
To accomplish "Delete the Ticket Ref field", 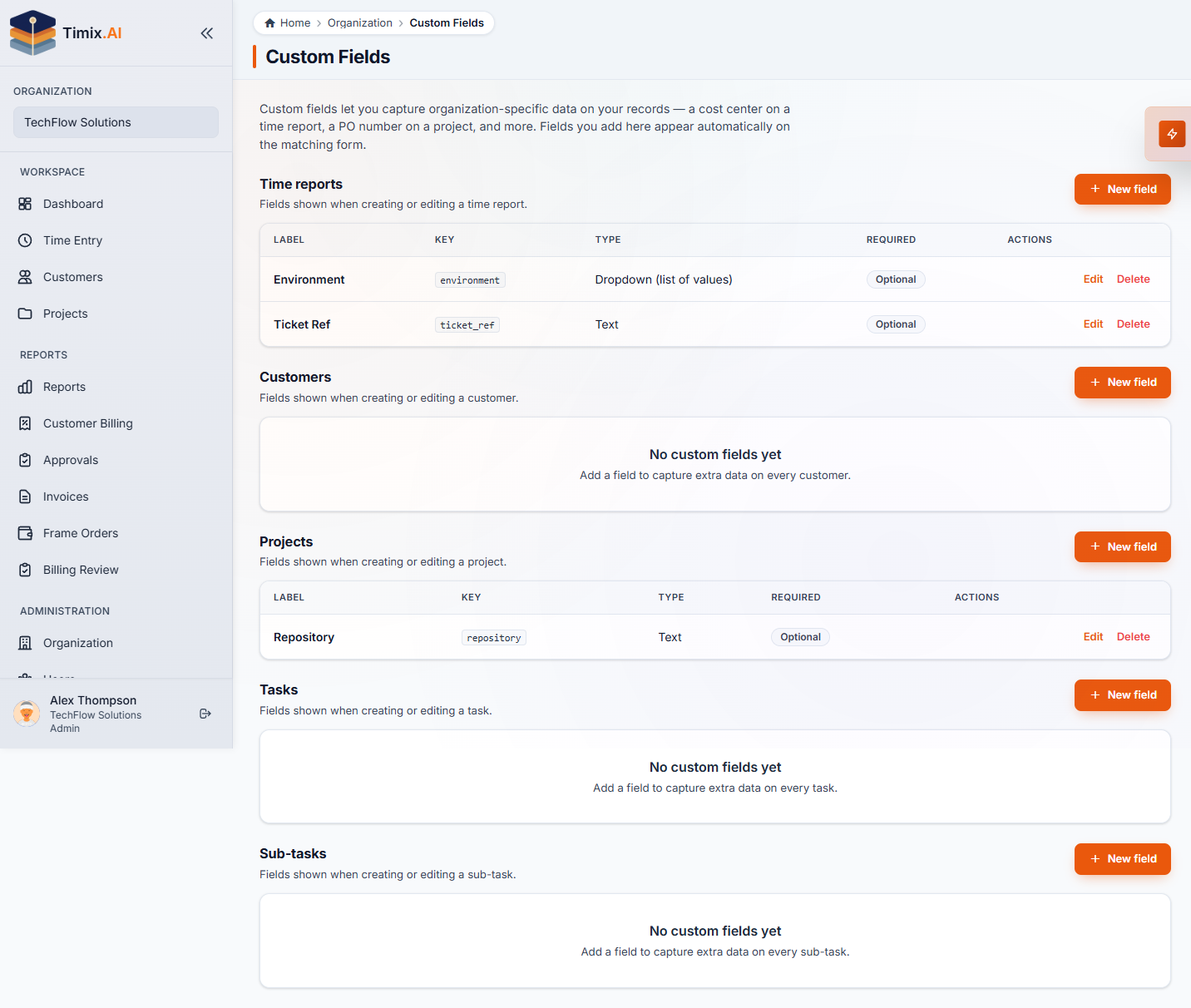I will (x=1133, y=324).
